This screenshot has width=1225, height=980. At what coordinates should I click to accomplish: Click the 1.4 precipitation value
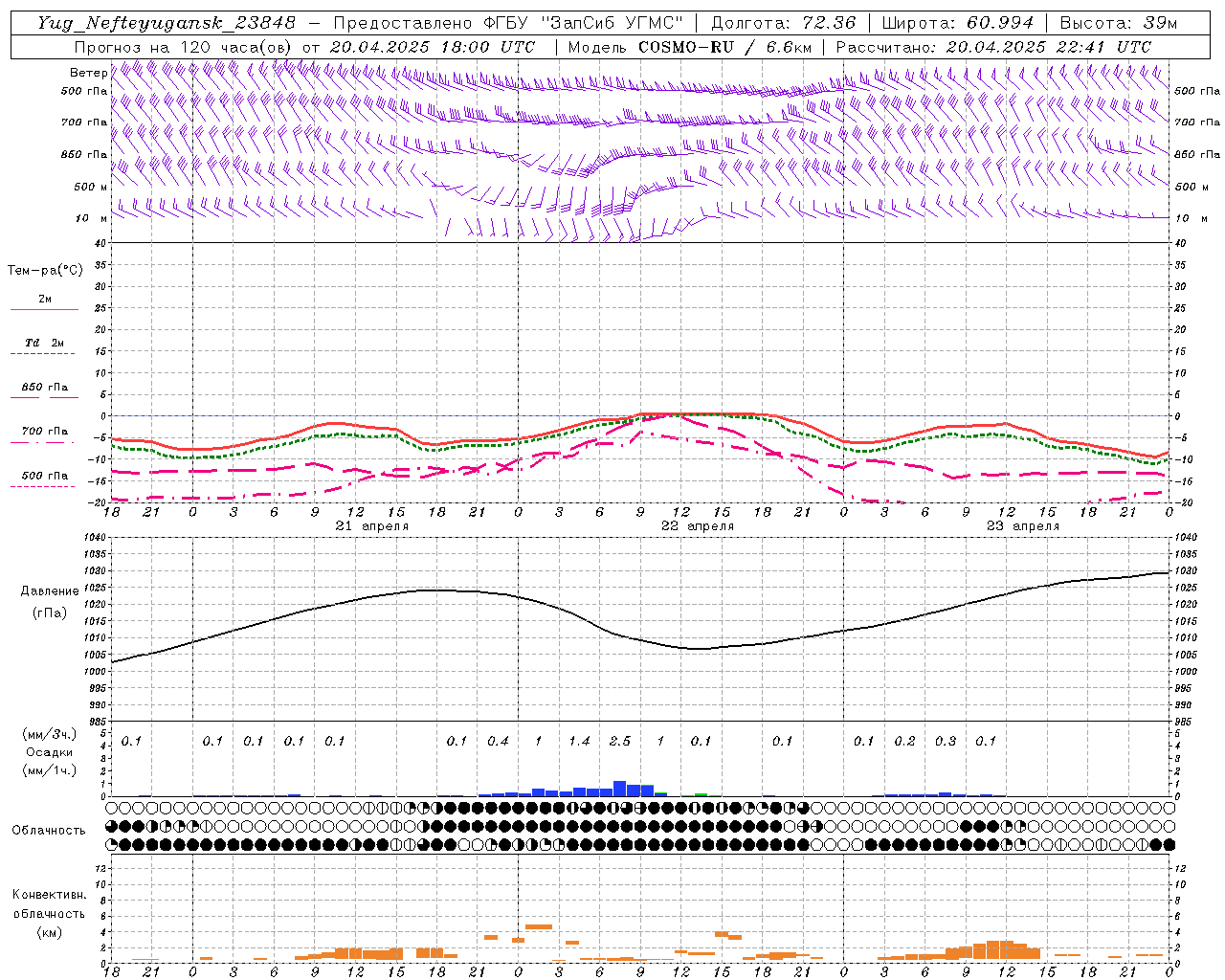point(579,741)
